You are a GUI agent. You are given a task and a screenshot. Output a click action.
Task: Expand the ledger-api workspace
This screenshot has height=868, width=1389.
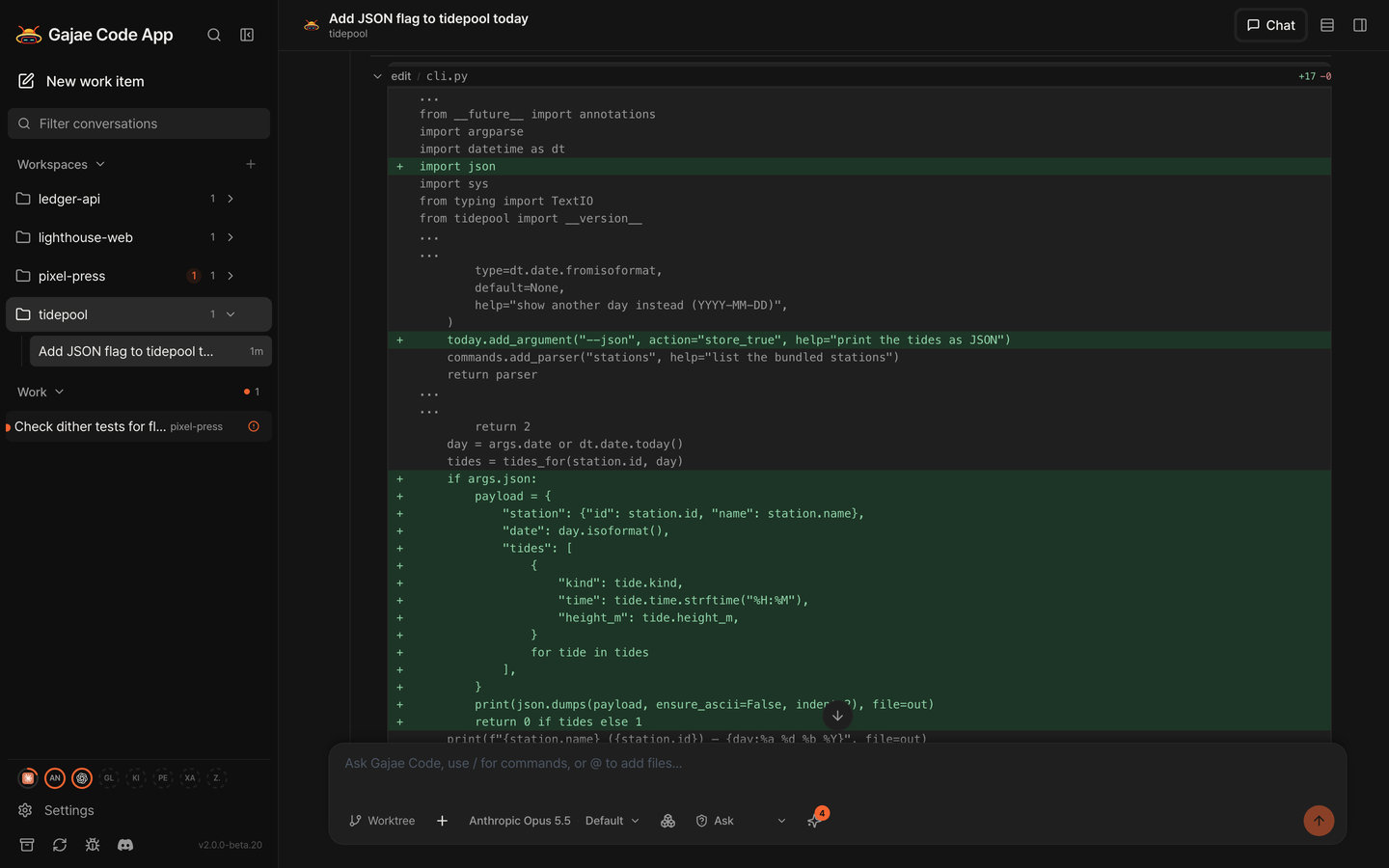[x=231, y=199]
